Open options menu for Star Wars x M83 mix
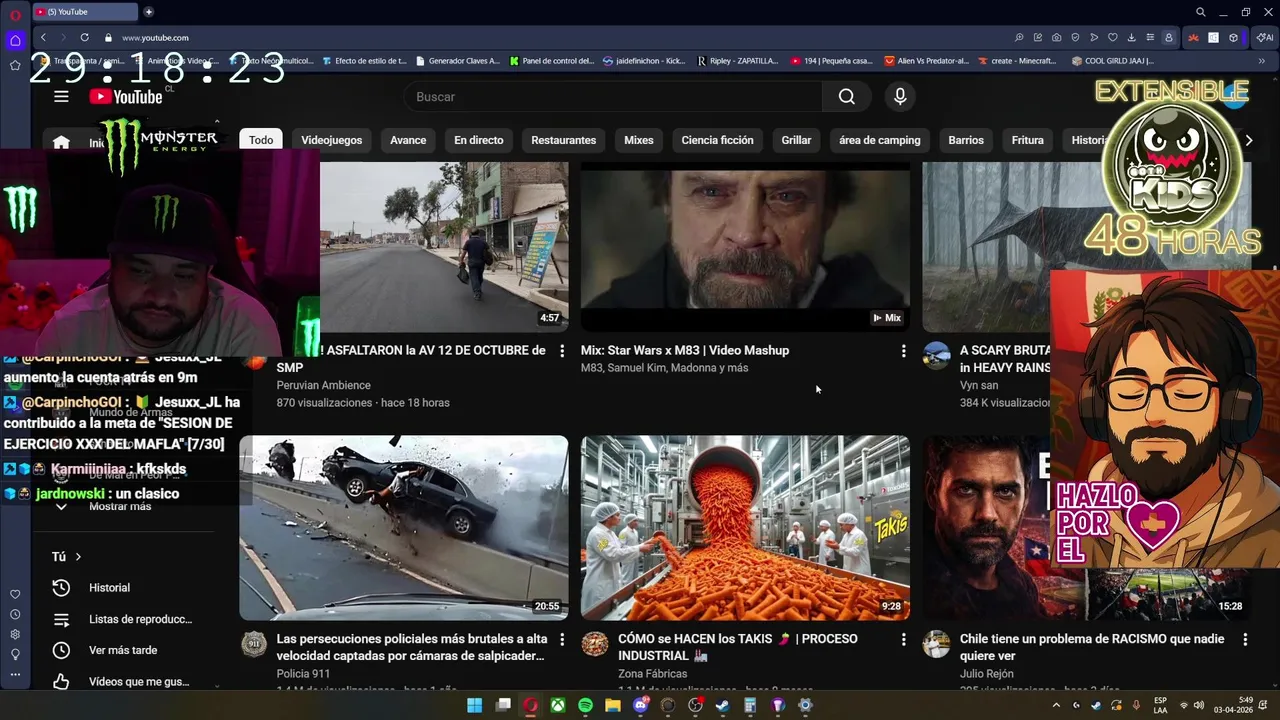The image size is (1280, 720). 903,351
